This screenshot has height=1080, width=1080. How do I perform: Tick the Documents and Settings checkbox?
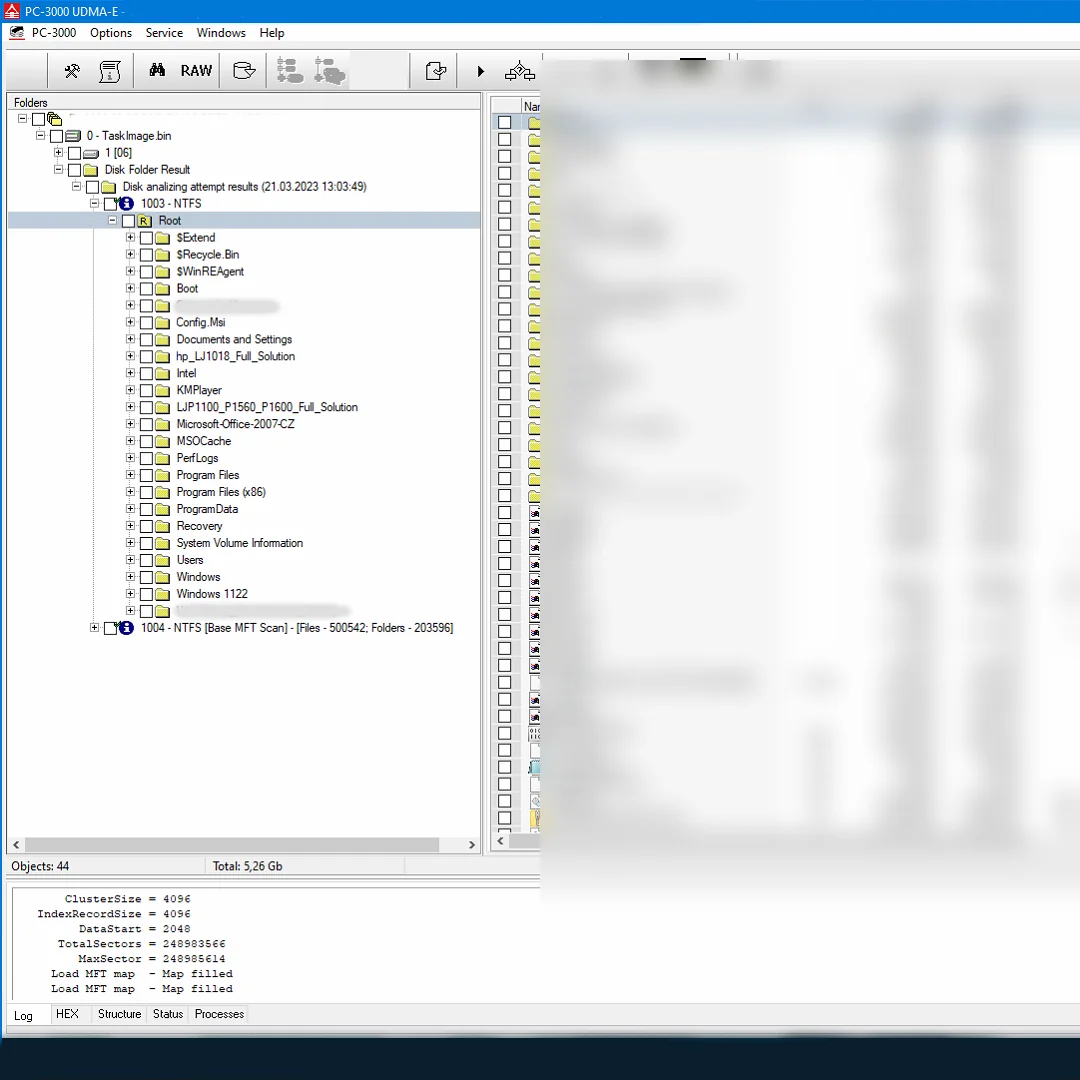click(x=146, y=340)
